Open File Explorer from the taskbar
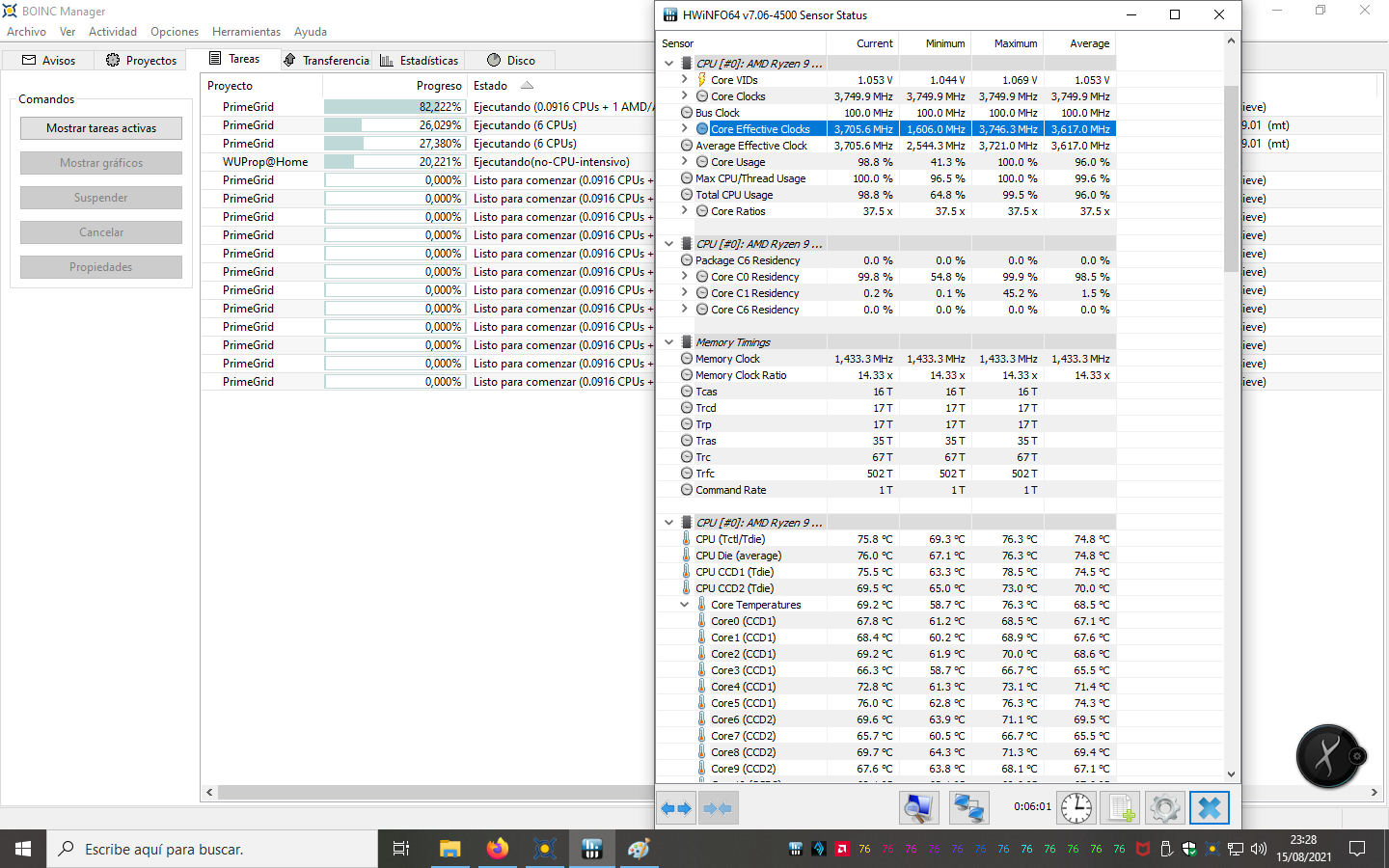The height and width of the screenshot is (868, 1389). [449, 849]
